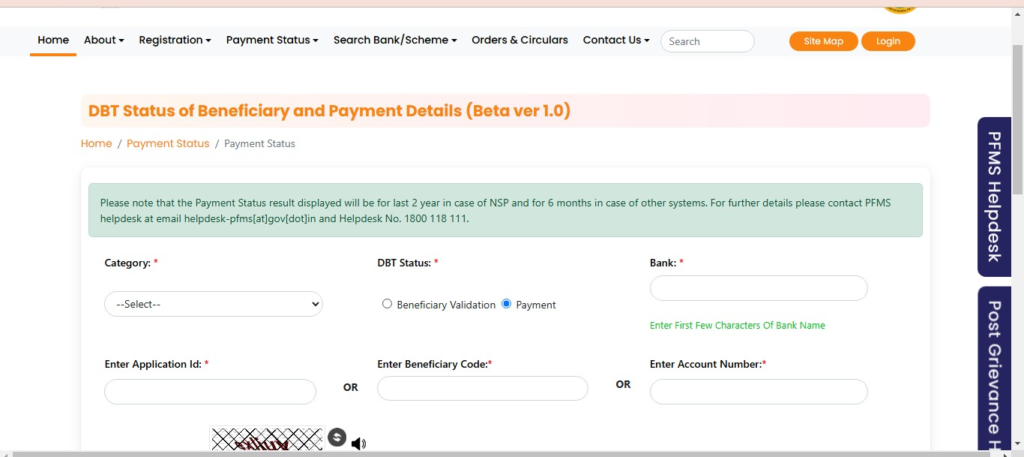Click the captcha image
1024x457 pixels.
(x=266, y=439)
